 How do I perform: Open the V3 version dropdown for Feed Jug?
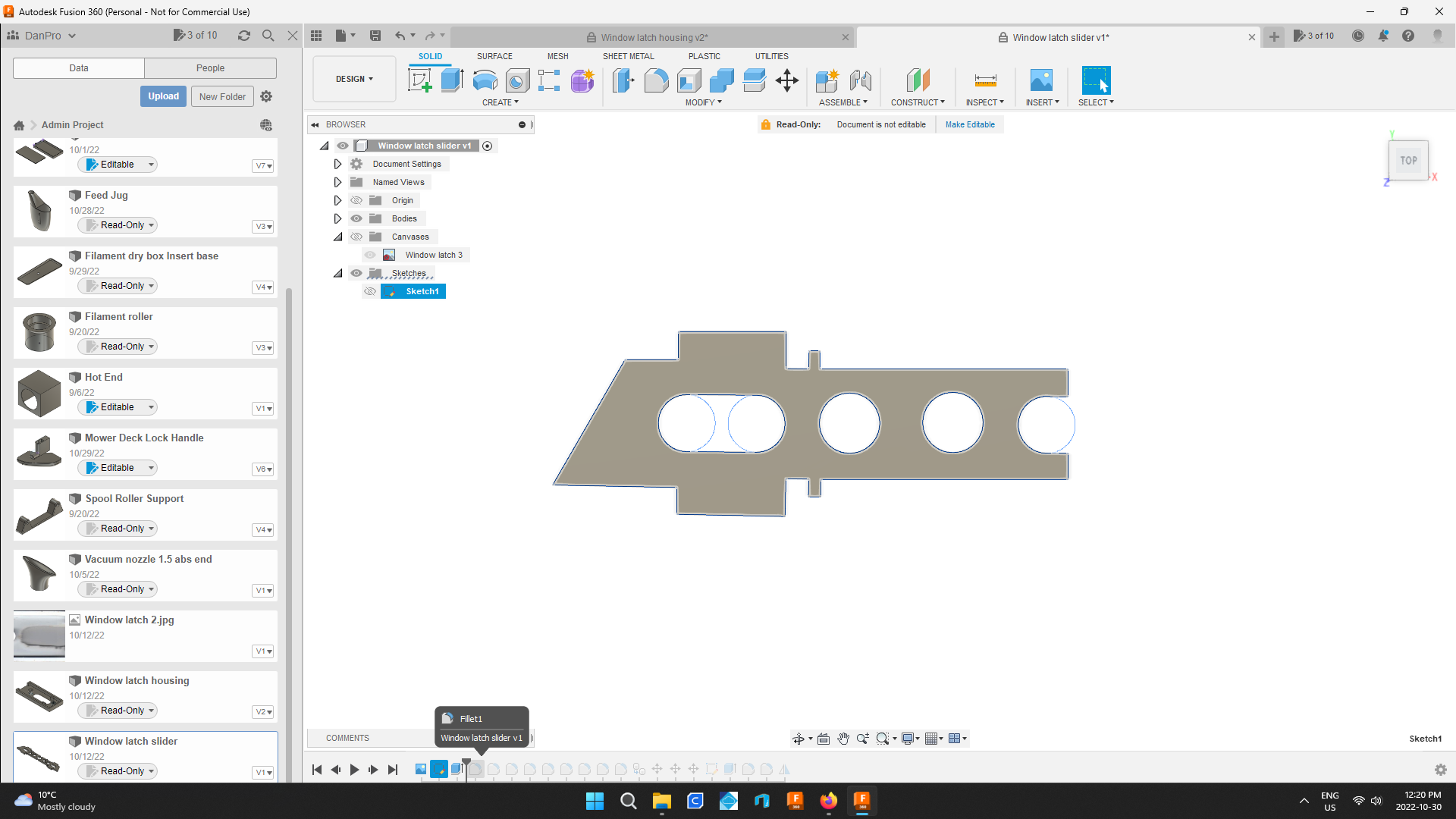pyautogui.click(x=262, y=226)
